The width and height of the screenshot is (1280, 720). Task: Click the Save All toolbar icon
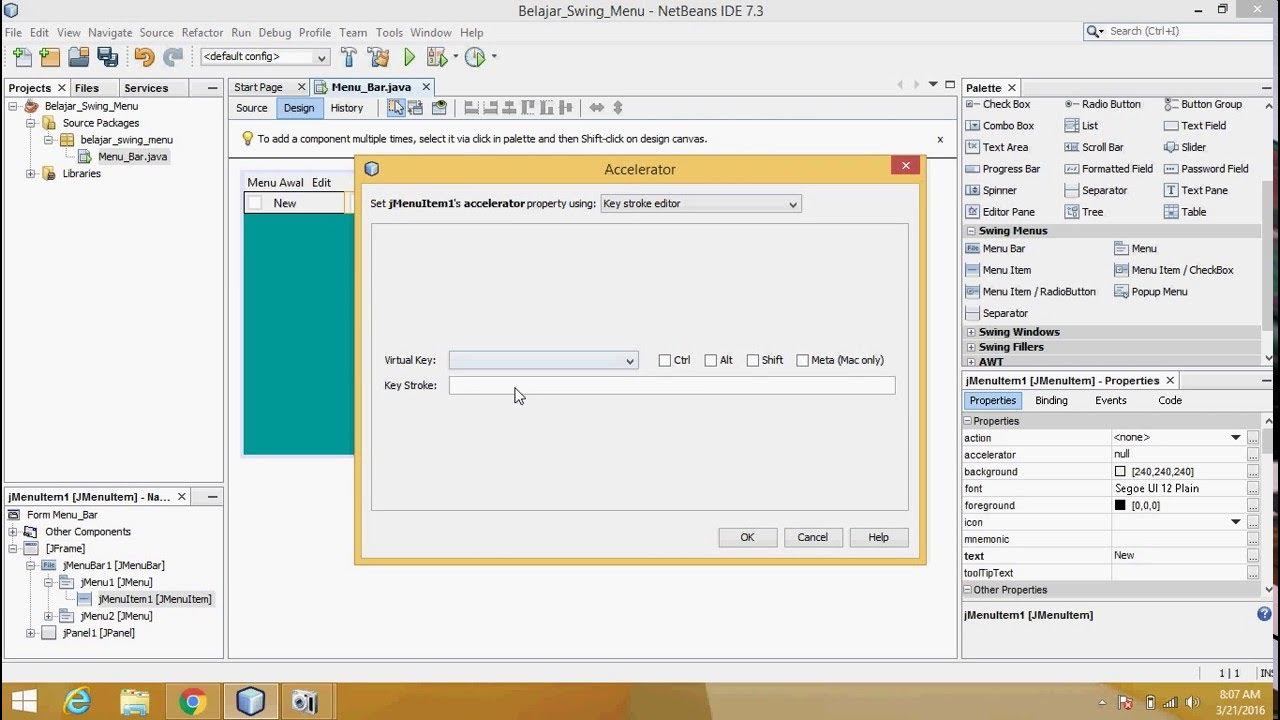coord(108,57)
